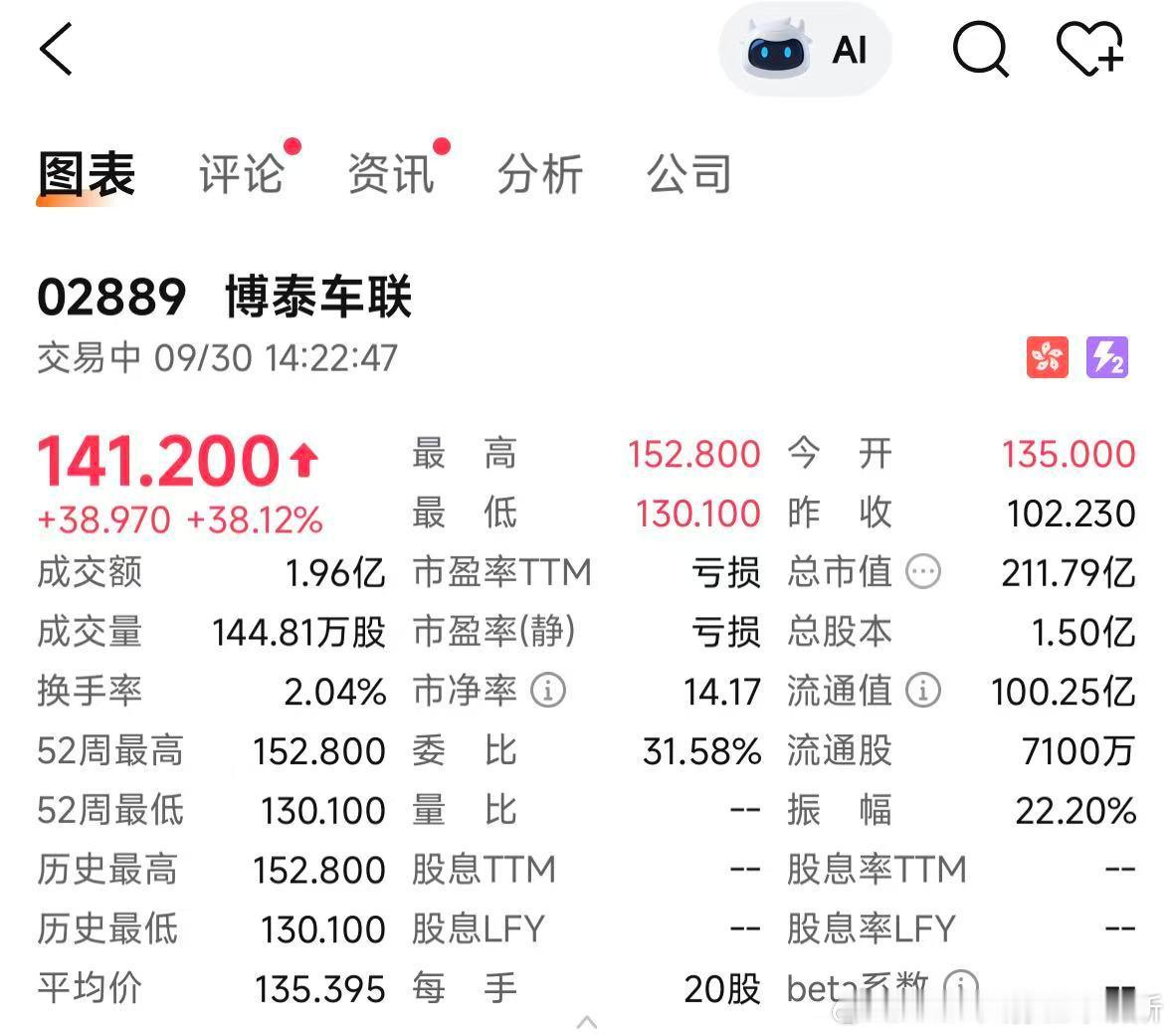Tap the 平均价 value 135.395

[x=320, y=989]
